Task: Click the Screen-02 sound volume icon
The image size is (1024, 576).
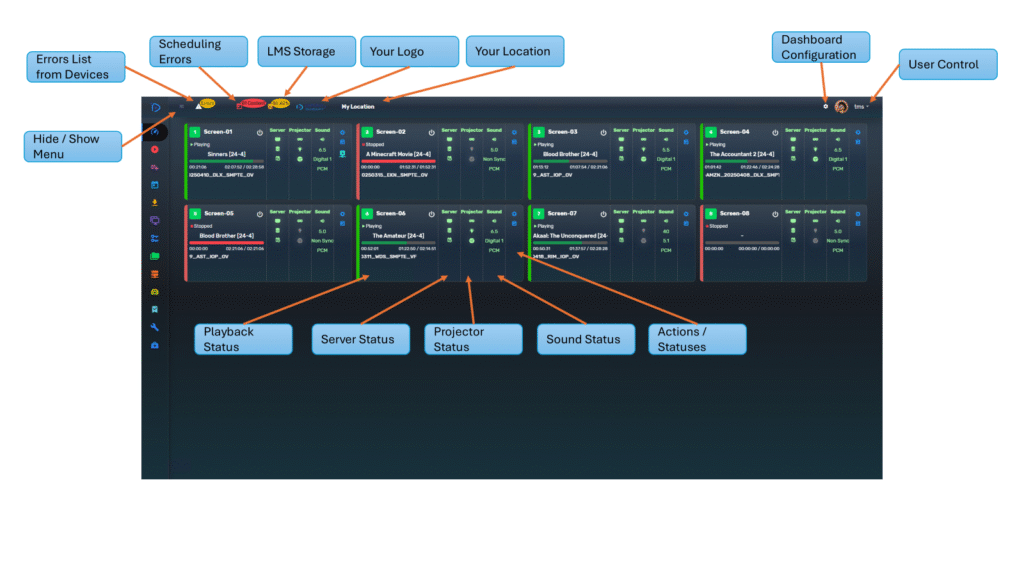Action: click(494, 140)
